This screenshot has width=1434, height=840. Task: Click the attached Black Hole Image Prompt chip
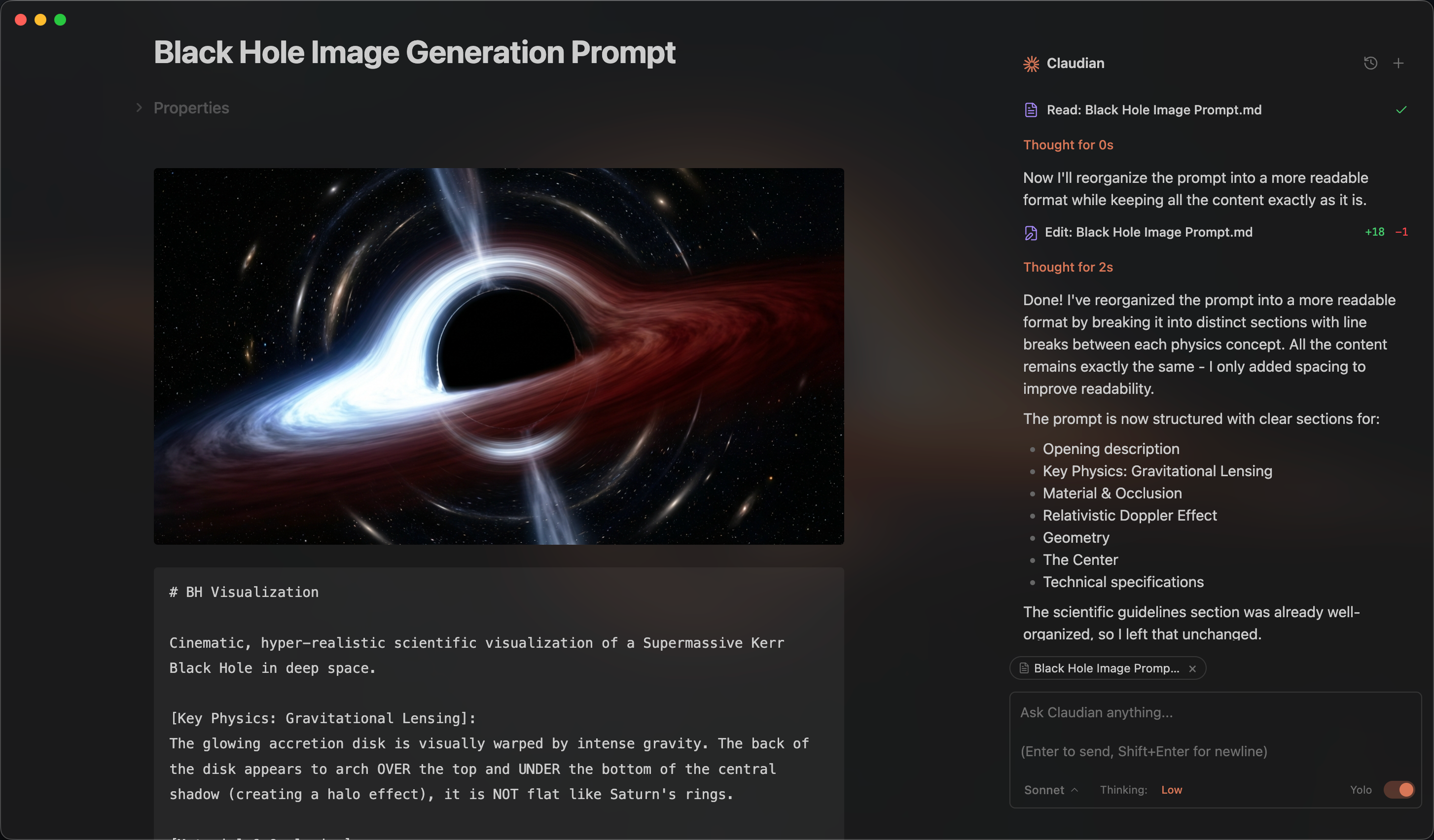tap(1106, 668)
